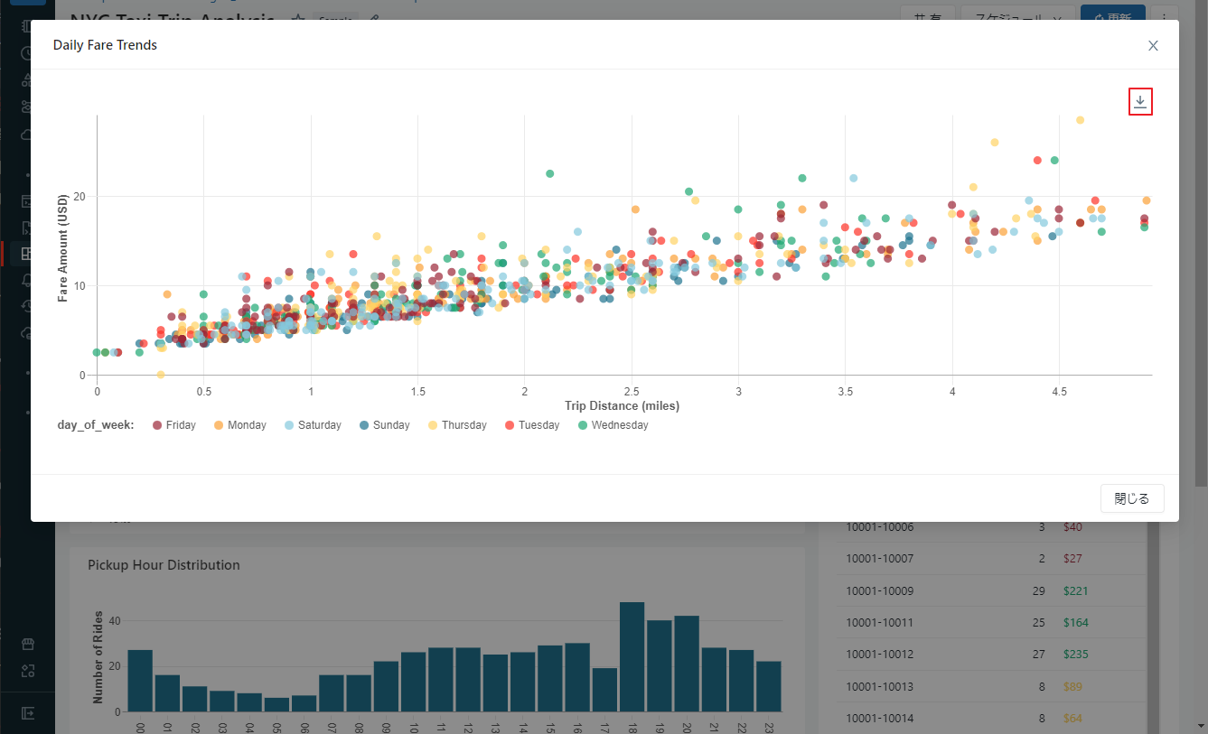Click the 閉じる button
This screenshot has width=1208, height=734.
click(1132, 499)
